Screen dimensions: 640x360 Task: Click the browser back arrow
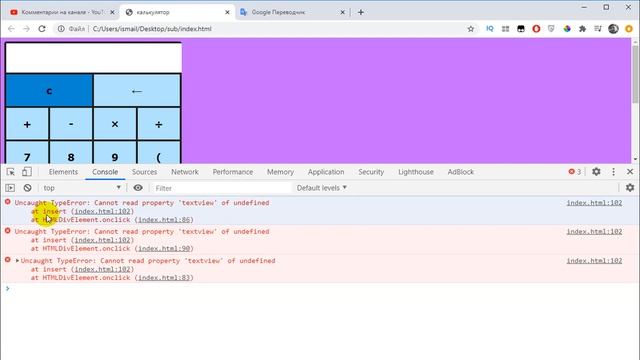[x=11, y=29]
